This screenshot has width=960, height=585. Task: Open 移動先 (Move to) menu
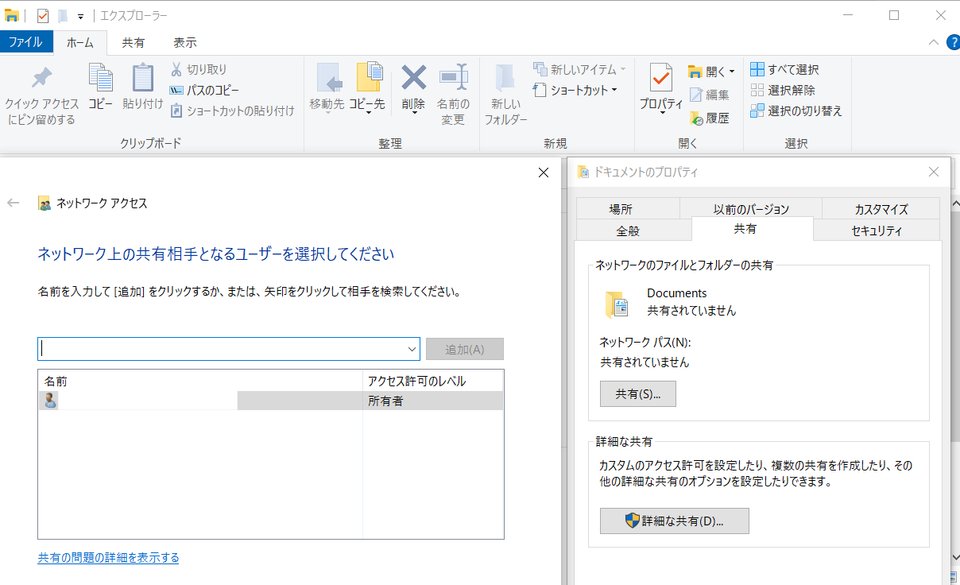(x=327, y=89)
